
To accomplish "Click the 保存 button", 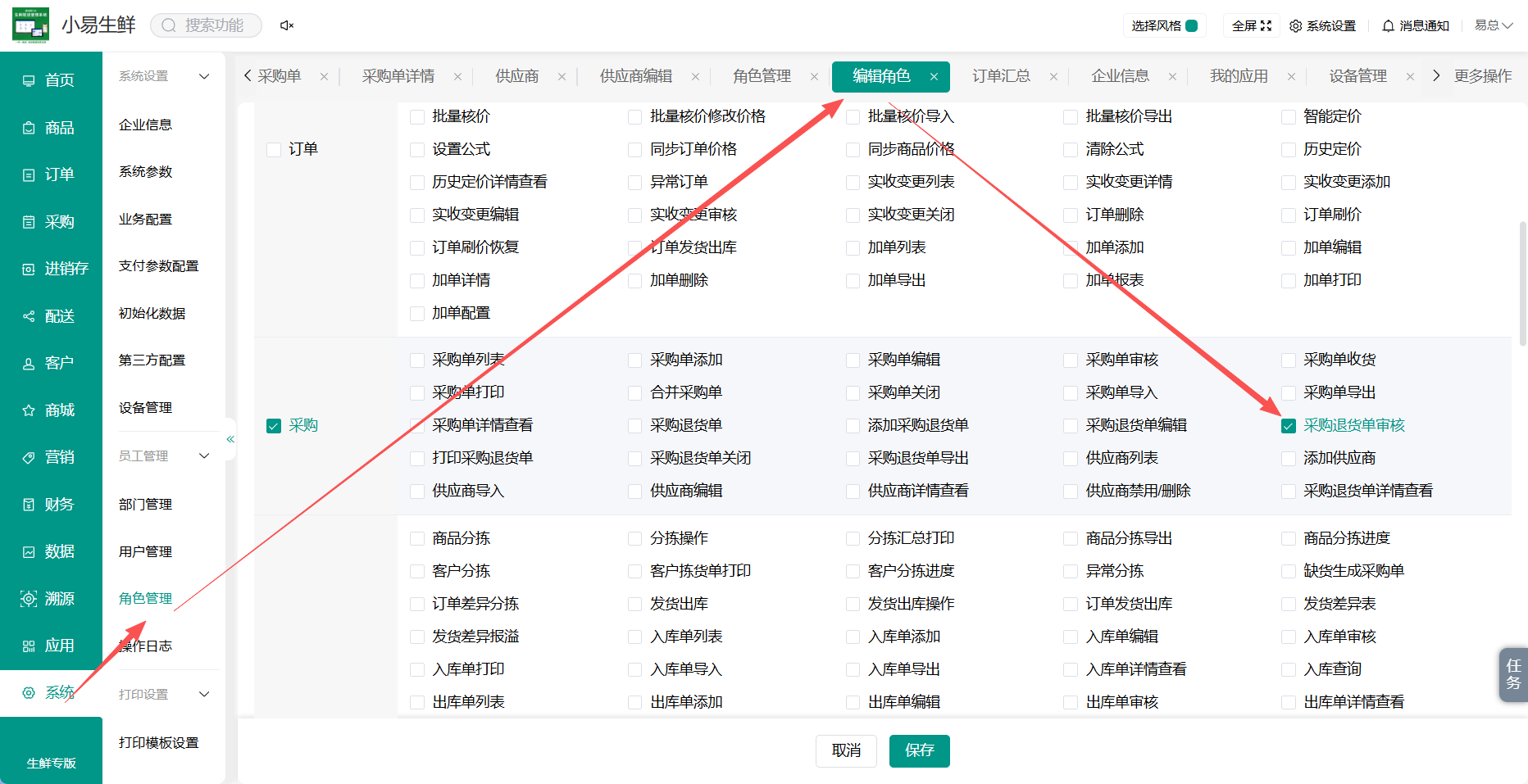I will (x=919, y=750).
